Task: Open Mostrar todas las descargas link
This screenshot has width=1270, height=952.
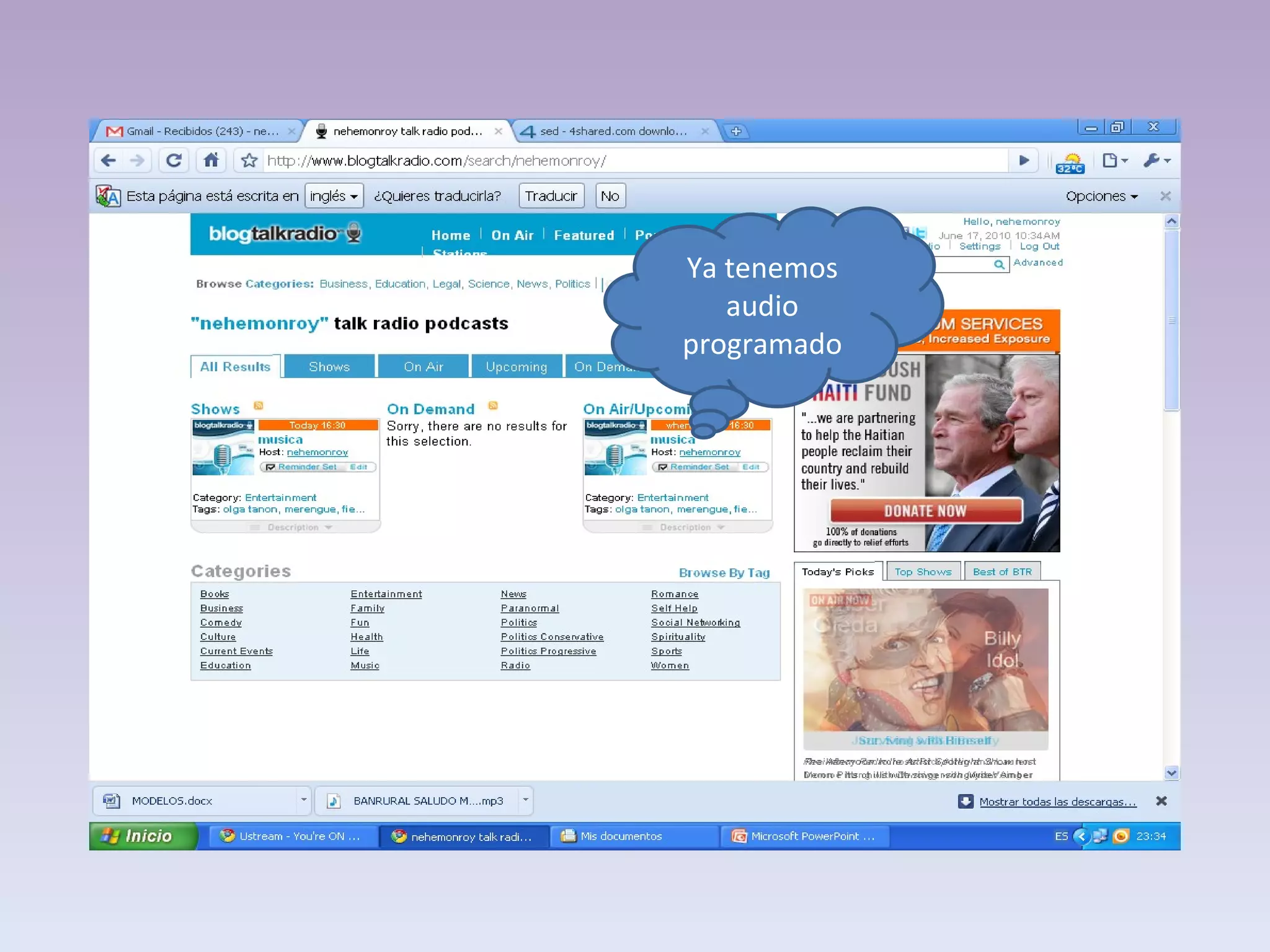Action: [1057, 802]
